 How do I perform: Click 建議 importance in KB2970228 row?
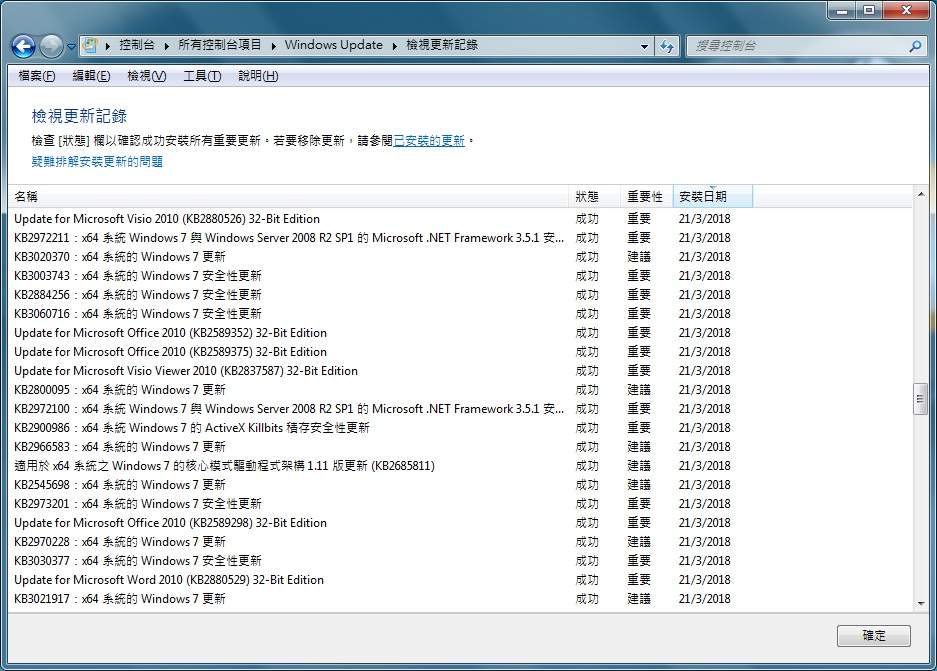(x=639, y=542)
